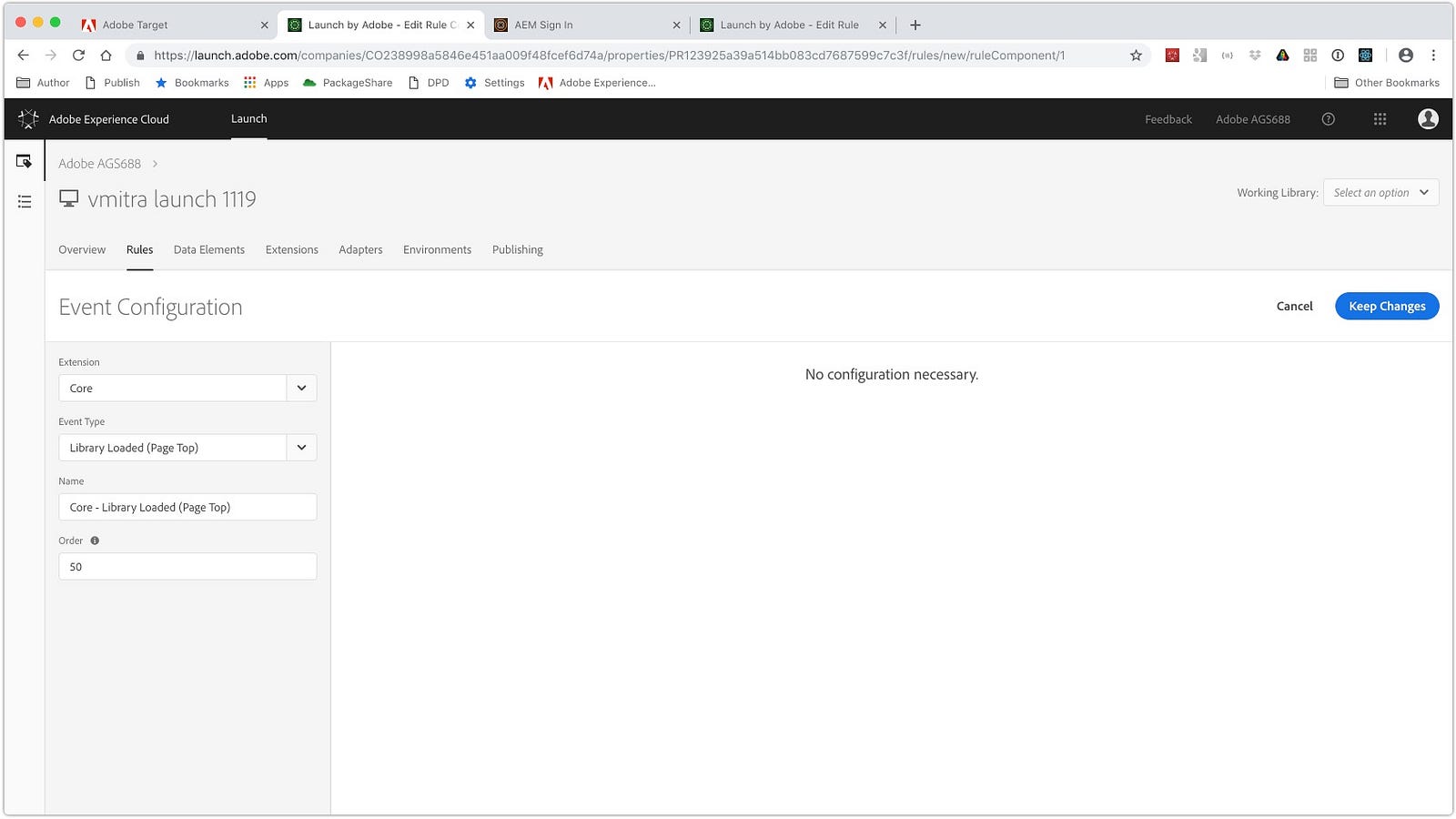The image size is (1456, 819).
Task: Click the browser address bar URL
Action: pos(609,56)
